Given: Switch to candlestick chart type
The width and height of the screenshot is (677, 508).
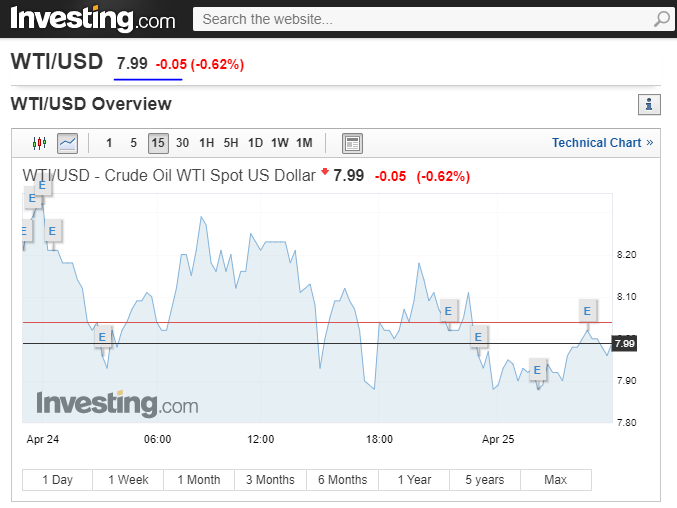Looking at the screenshot, I should click(x=39, y=143).
